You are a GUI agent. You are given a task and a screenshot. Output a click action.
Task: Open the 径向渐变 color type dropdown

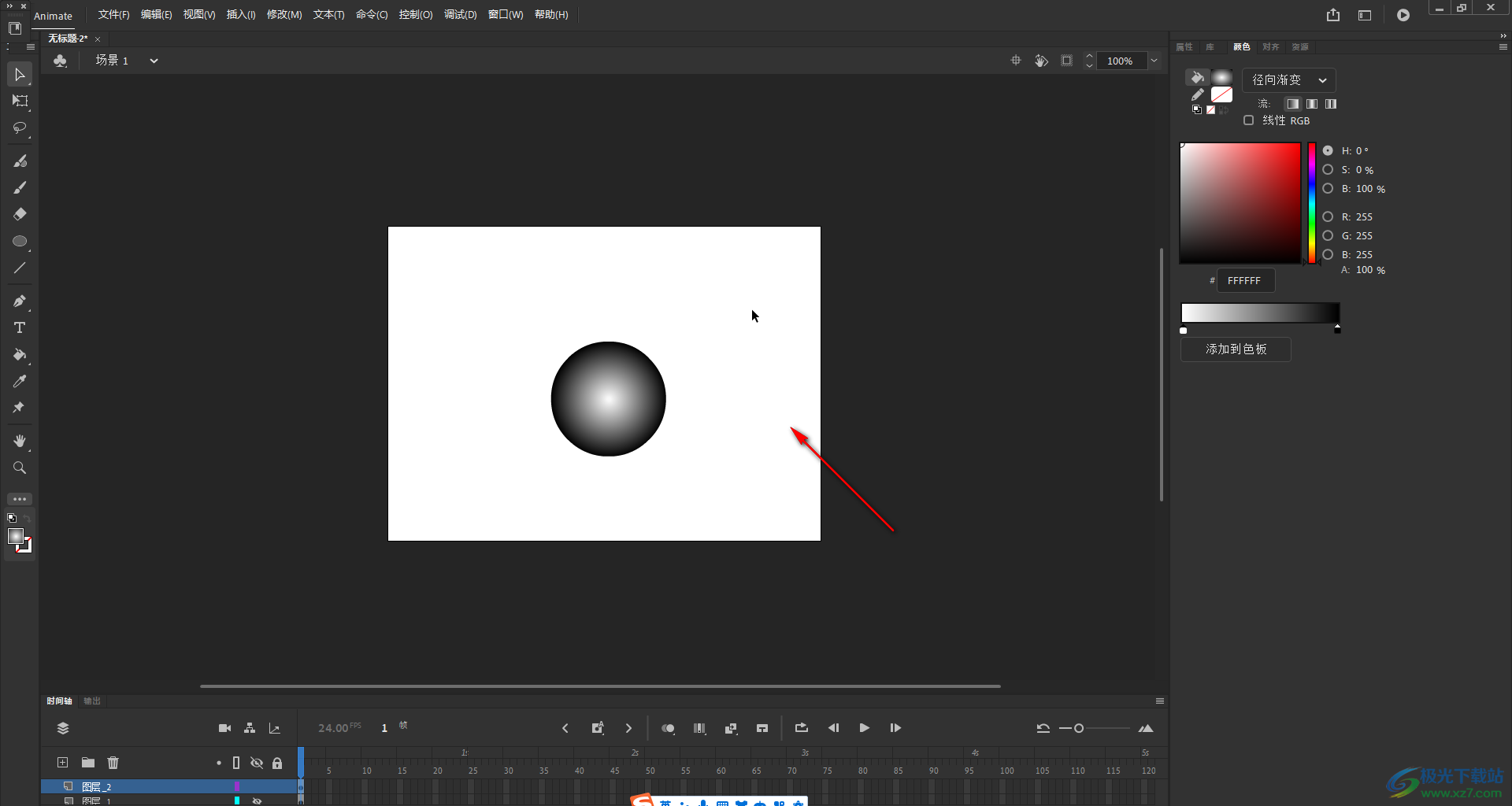[1289, 80]
